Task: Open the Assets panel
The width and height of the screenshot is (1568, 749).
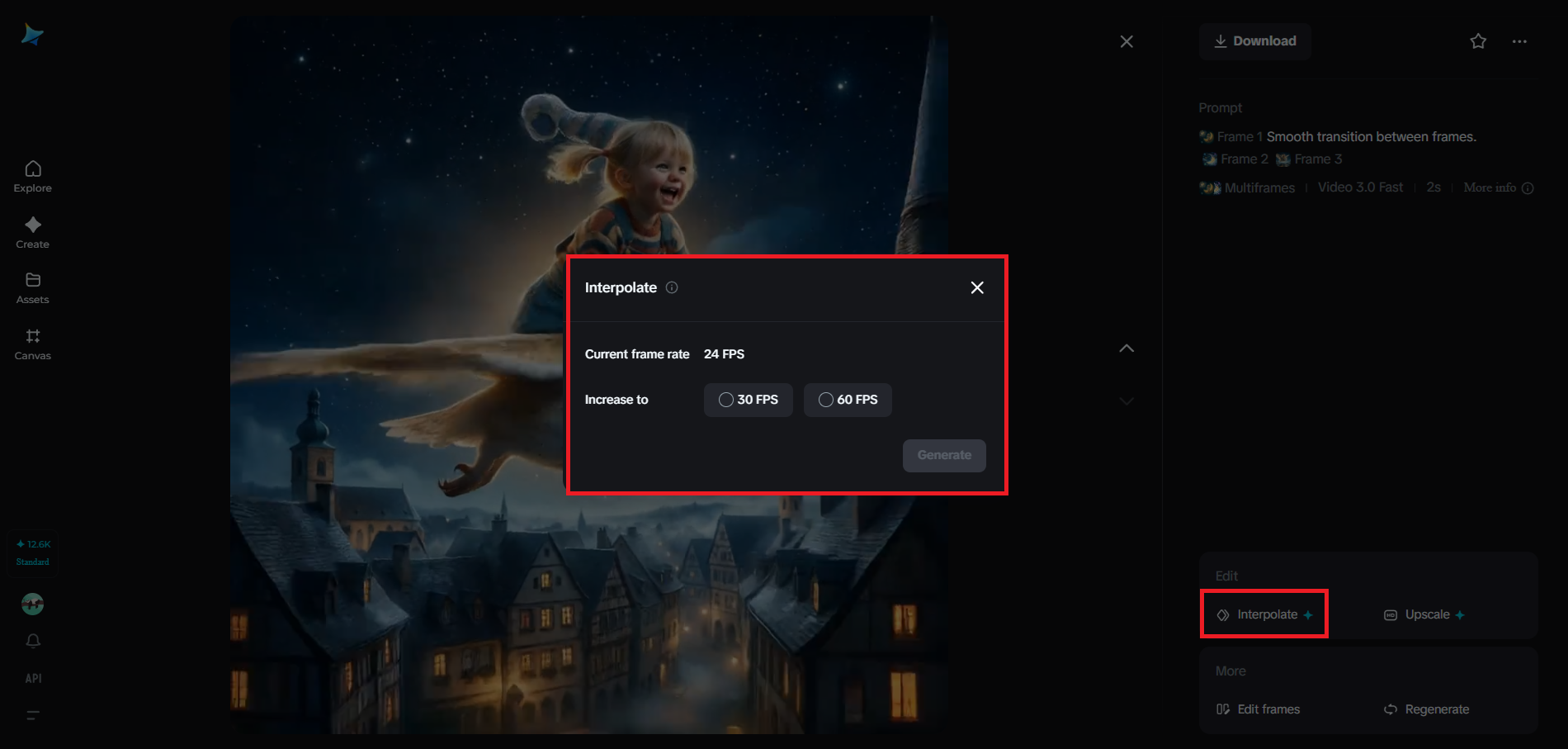Action: tap(32, 287)
